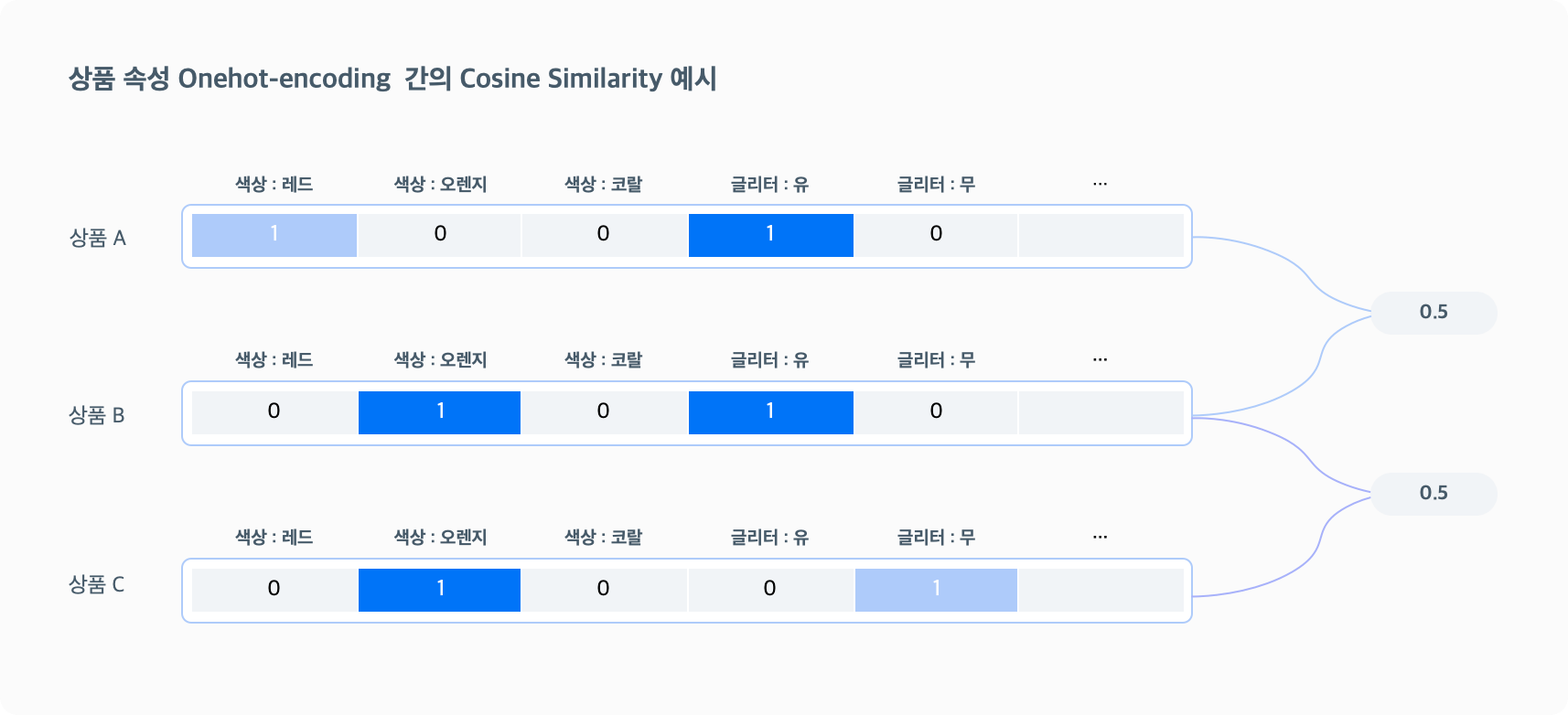
Task: Select 상품 C's 색상 : 오렌지 cell
Action: pyautogui.click(x=439, y=590)
